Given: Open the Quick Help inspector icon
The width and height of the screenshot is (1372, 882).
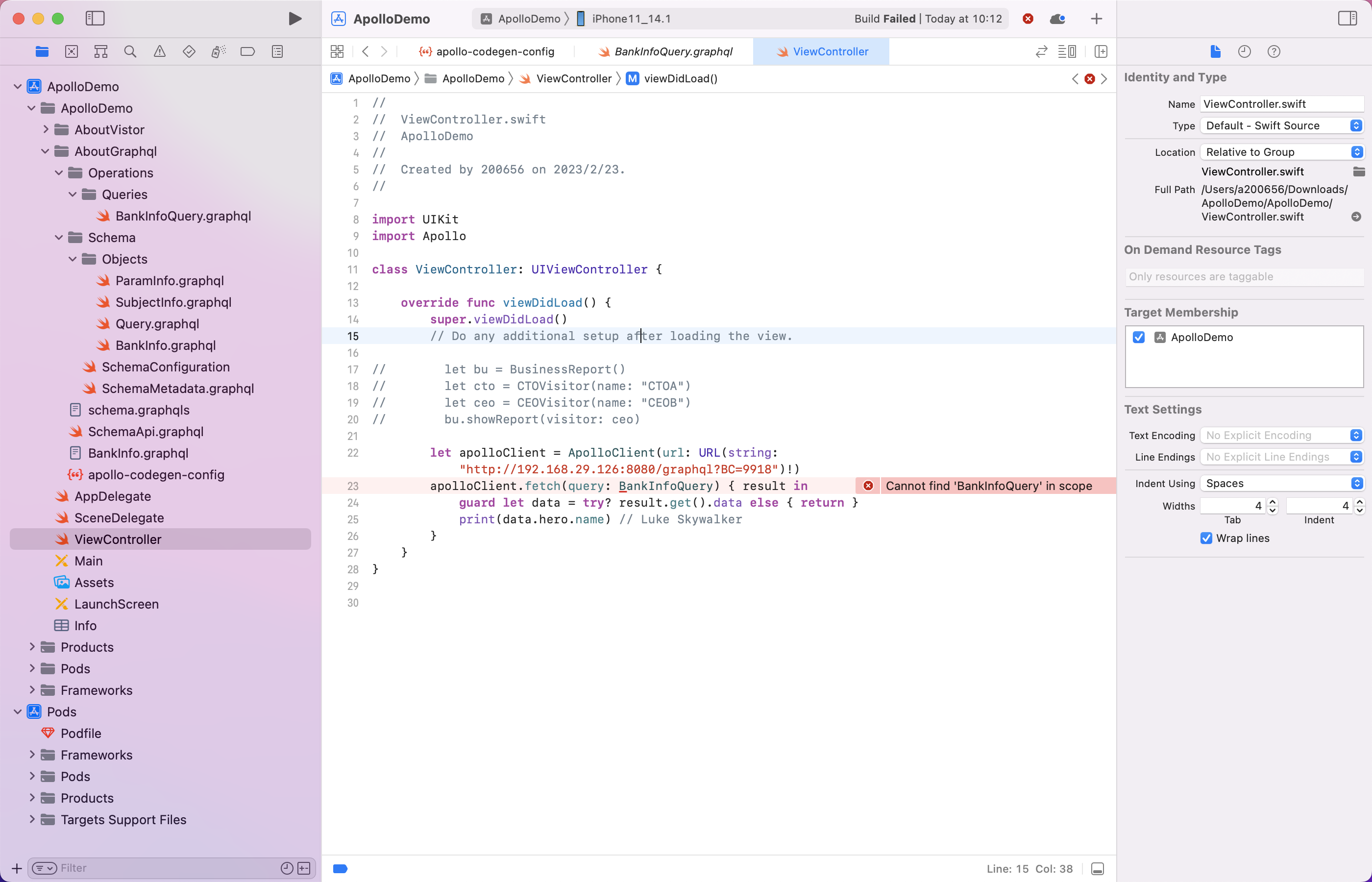Looking at the screenshot, I should pos(1274,51).
